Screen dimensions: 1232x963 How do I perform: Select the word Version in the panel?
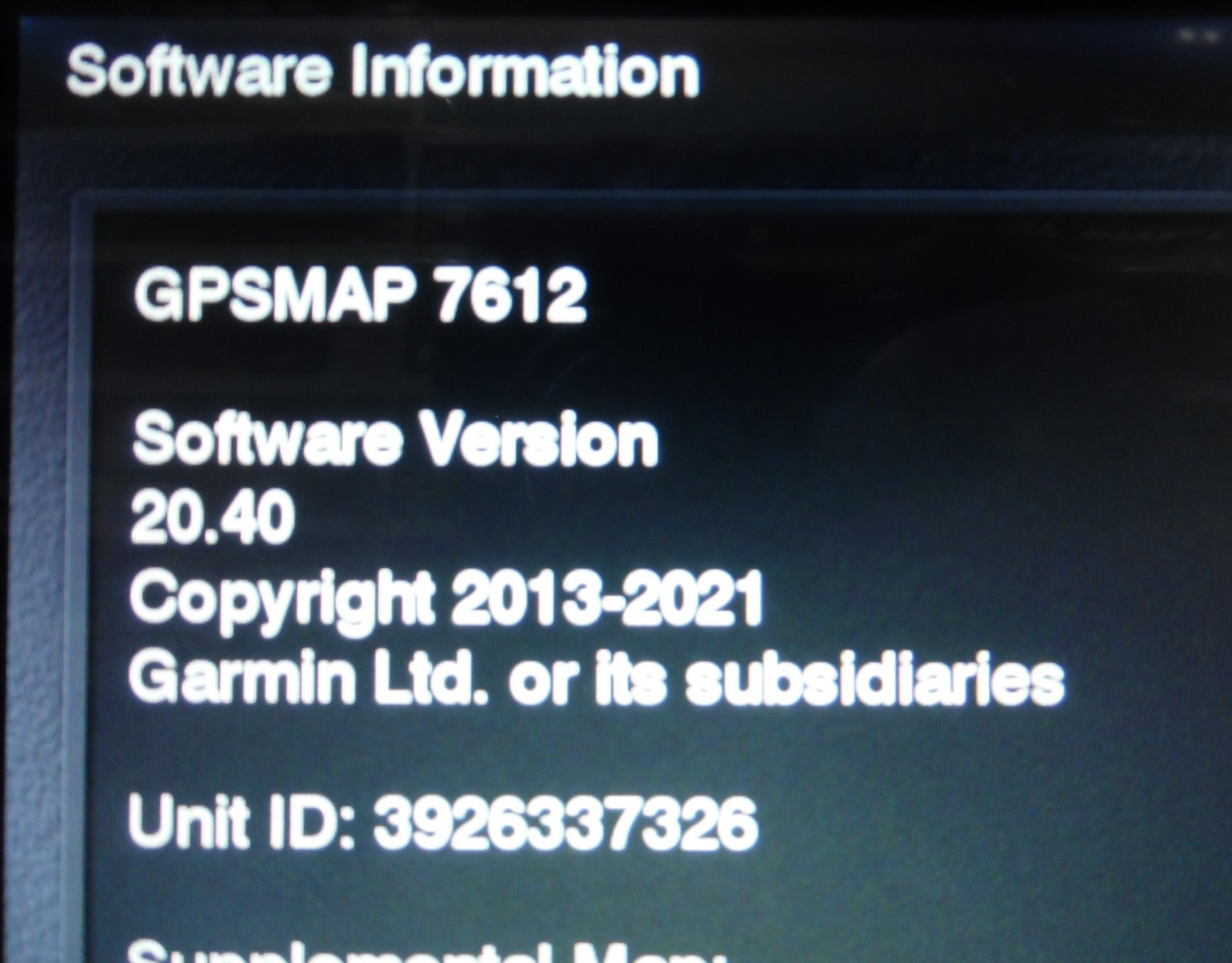point(539,439)
